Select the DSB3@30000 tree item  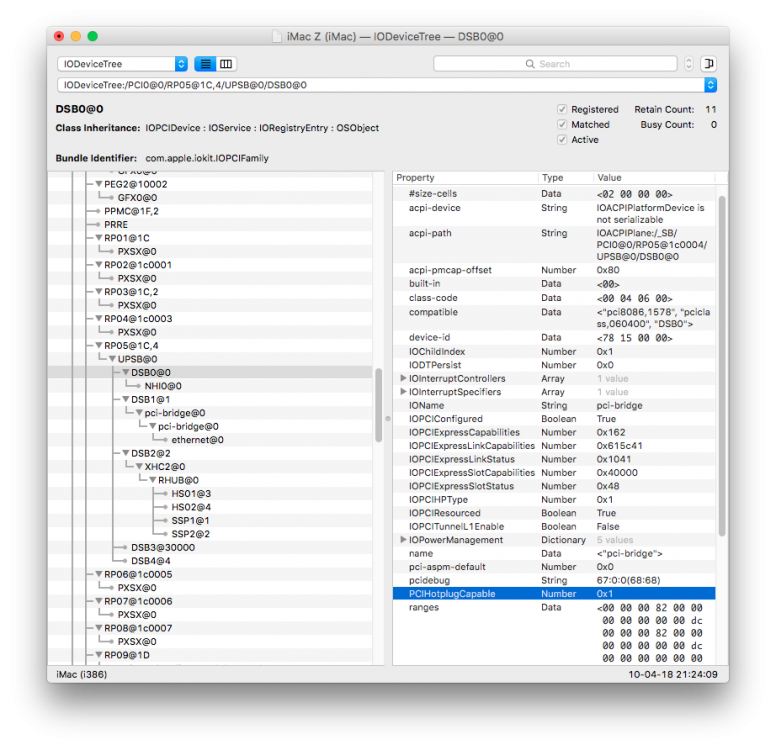(x=163, y=548)
